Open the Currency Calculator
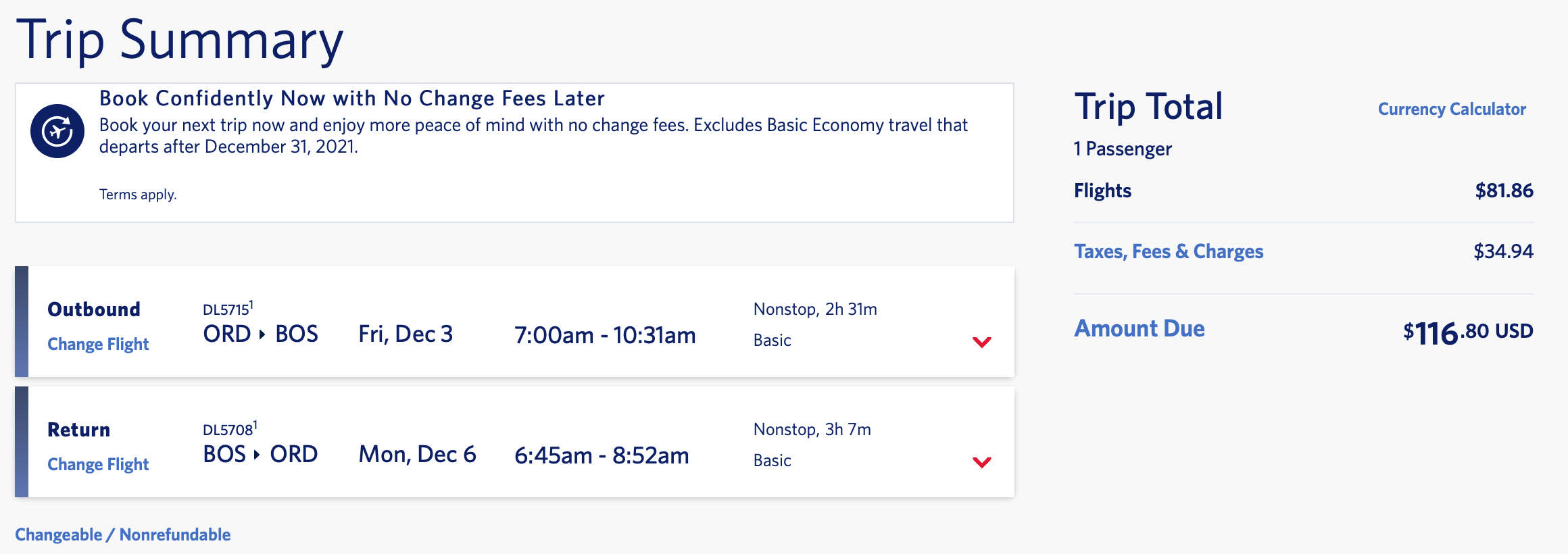 1452,109
